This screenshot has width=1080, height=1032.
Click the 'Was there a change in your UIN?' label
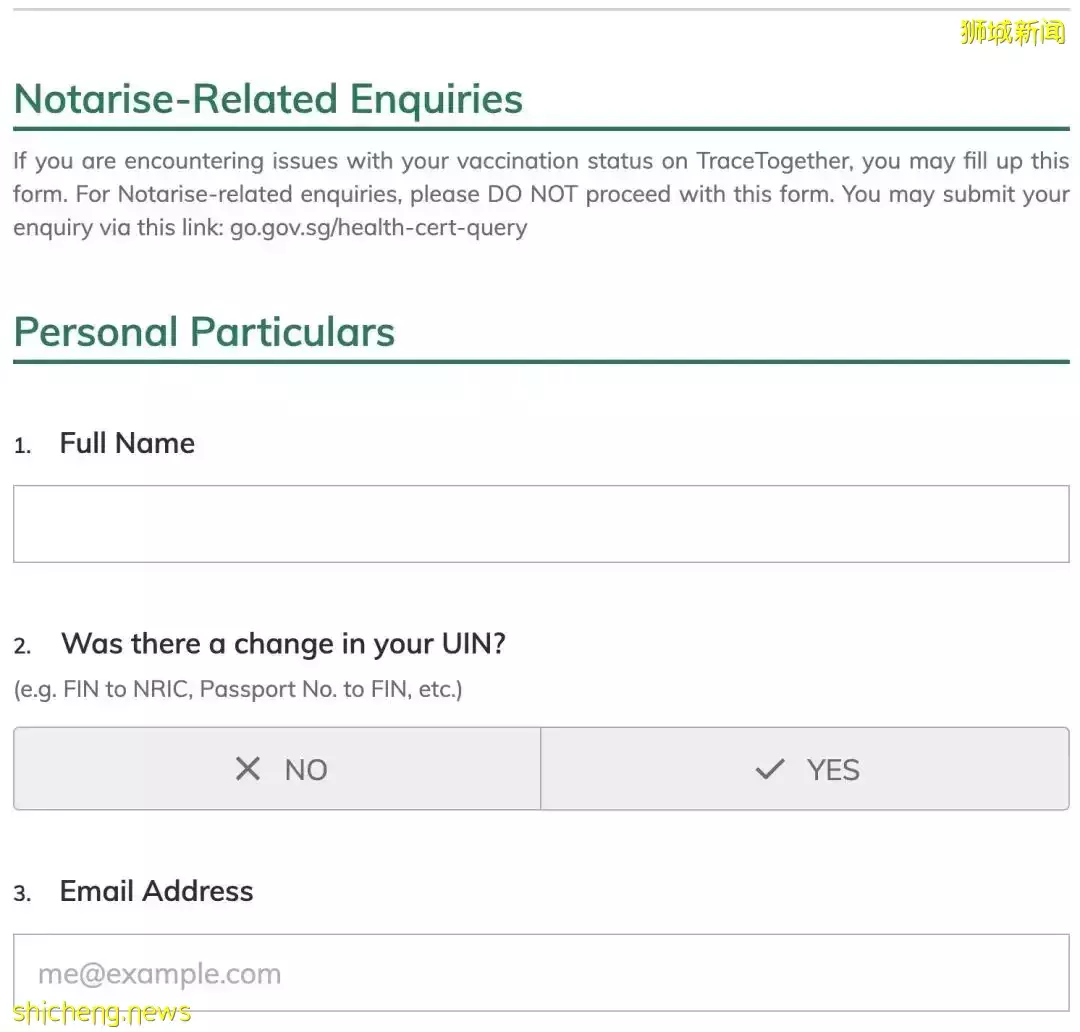tap(283, 644)
